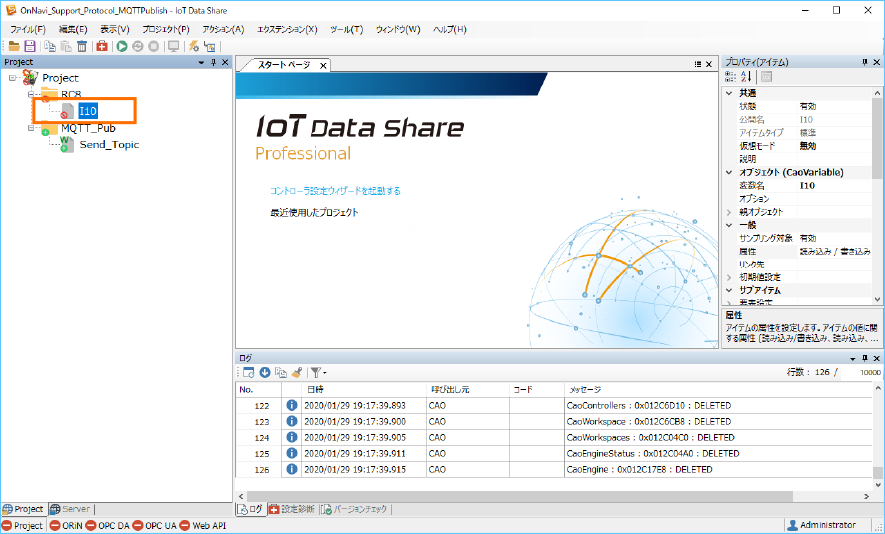The height and width of the screenshot is (534, 885).
Task: Click the Administrator user in status bar
Action: point(822,525)
